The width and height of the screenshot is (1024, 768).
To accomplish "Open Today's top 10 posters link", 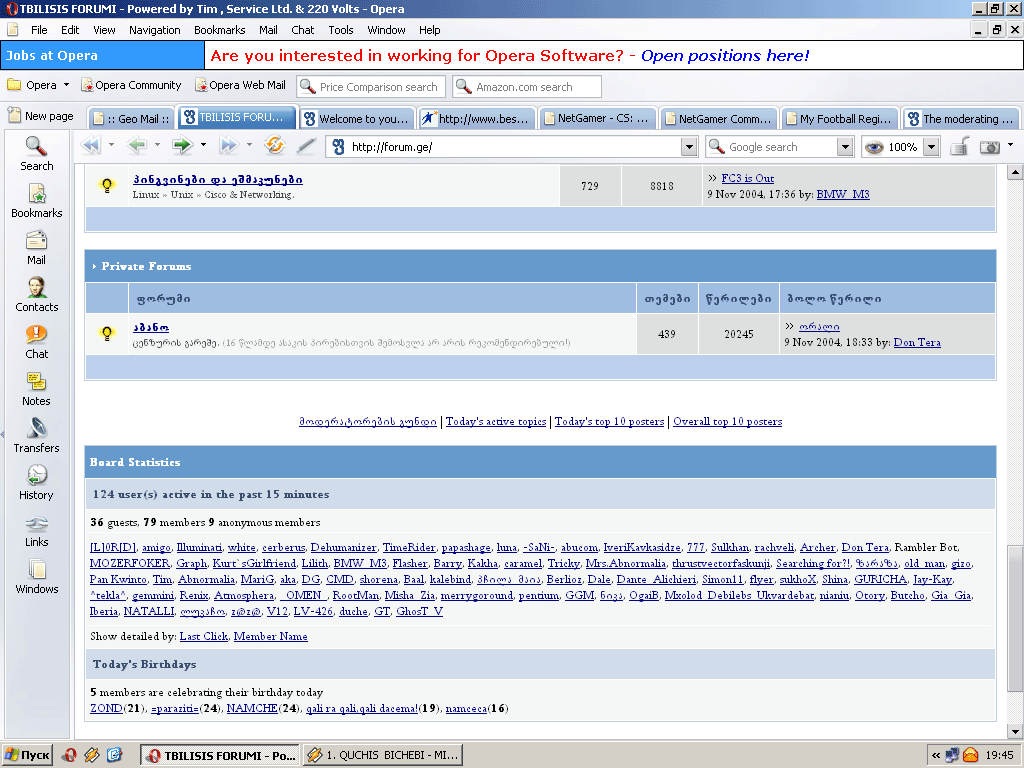I will tap(609, 422).
